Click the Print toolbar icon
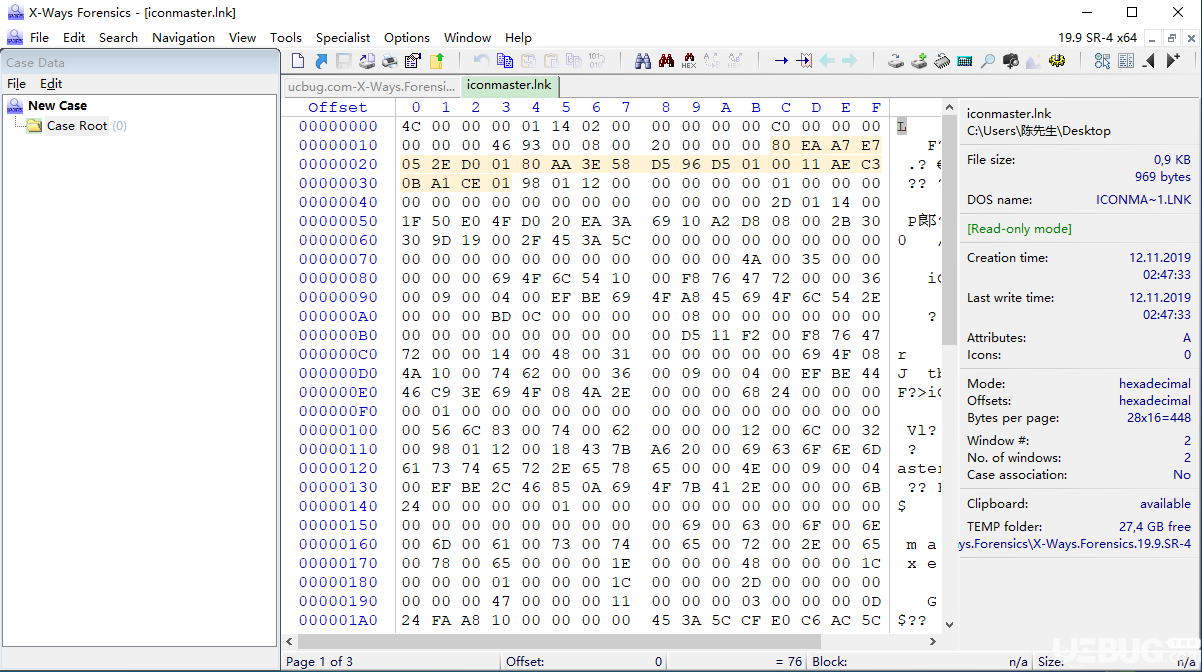The width and height of the screenshot is (1202, 672). click(x=390, y=61)
